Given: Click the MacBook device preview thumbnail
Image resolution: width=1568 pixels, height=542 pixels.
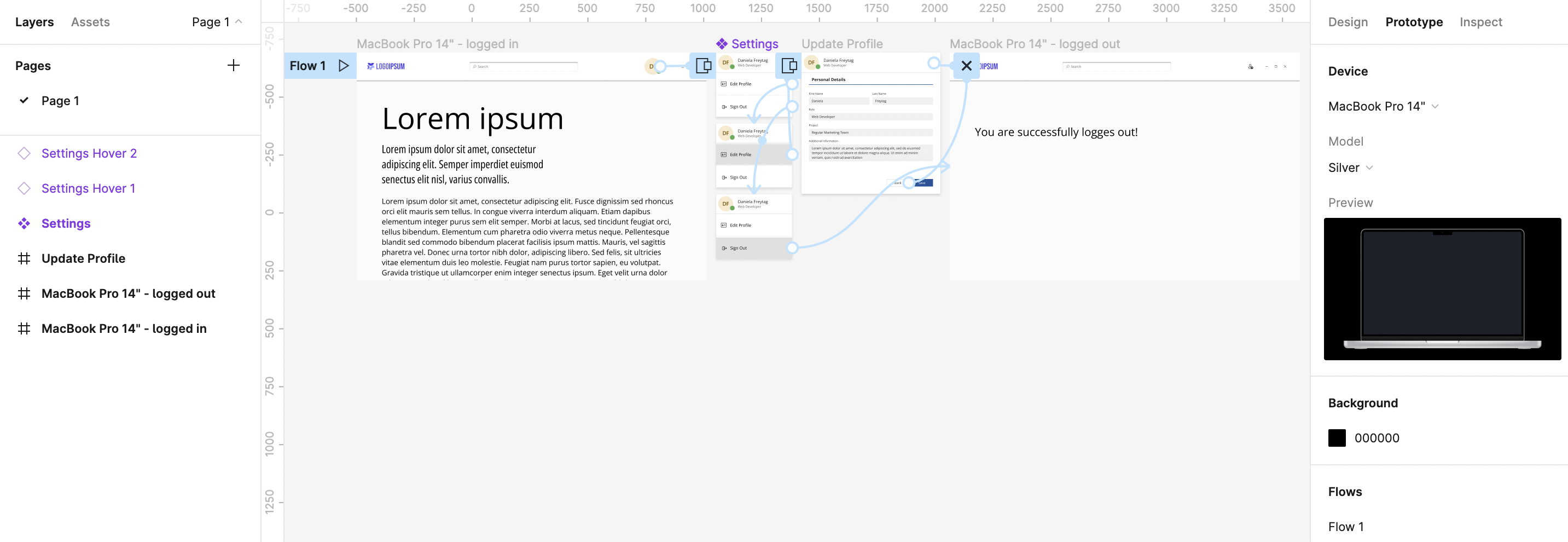Looking at the screenshot, I should (x=1442, y=289).
